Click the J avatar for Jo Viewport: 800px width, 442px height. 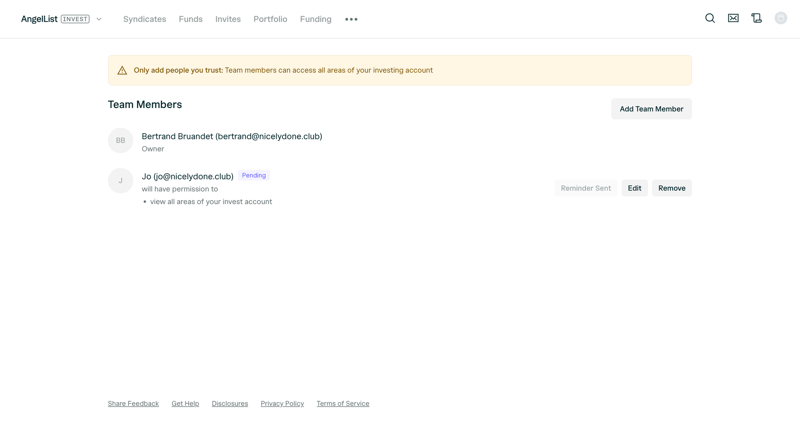pos(120,181)
